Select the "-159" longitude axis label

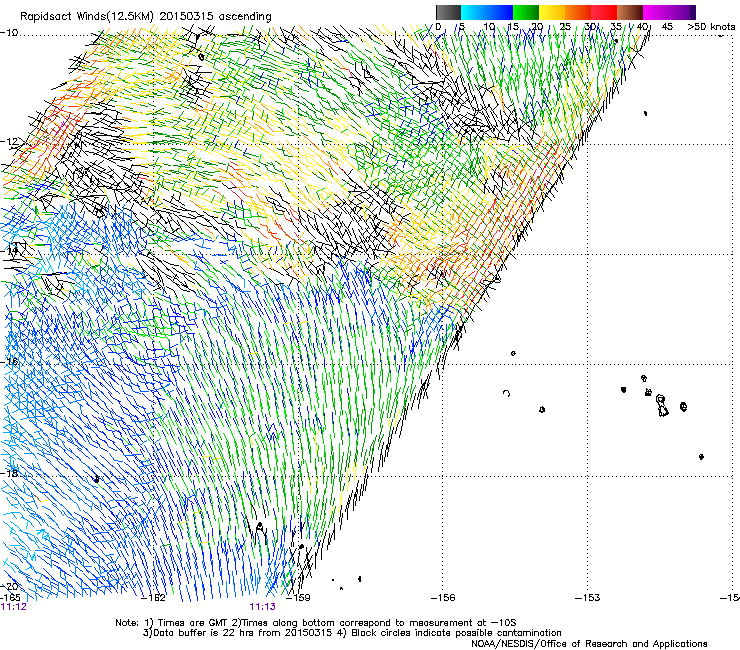click(x=298, y=598)
